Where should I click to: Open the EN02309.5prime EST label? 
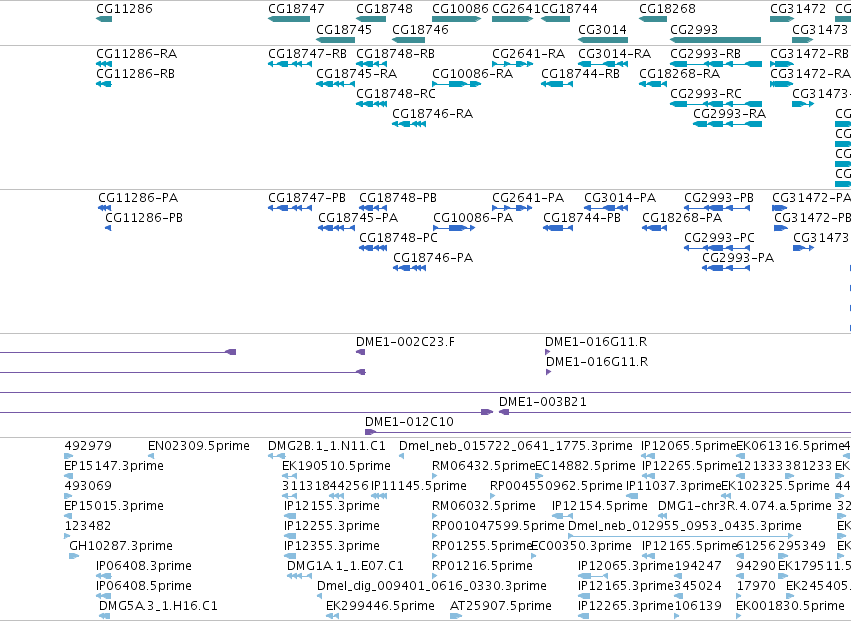click(x=199, y=446)
